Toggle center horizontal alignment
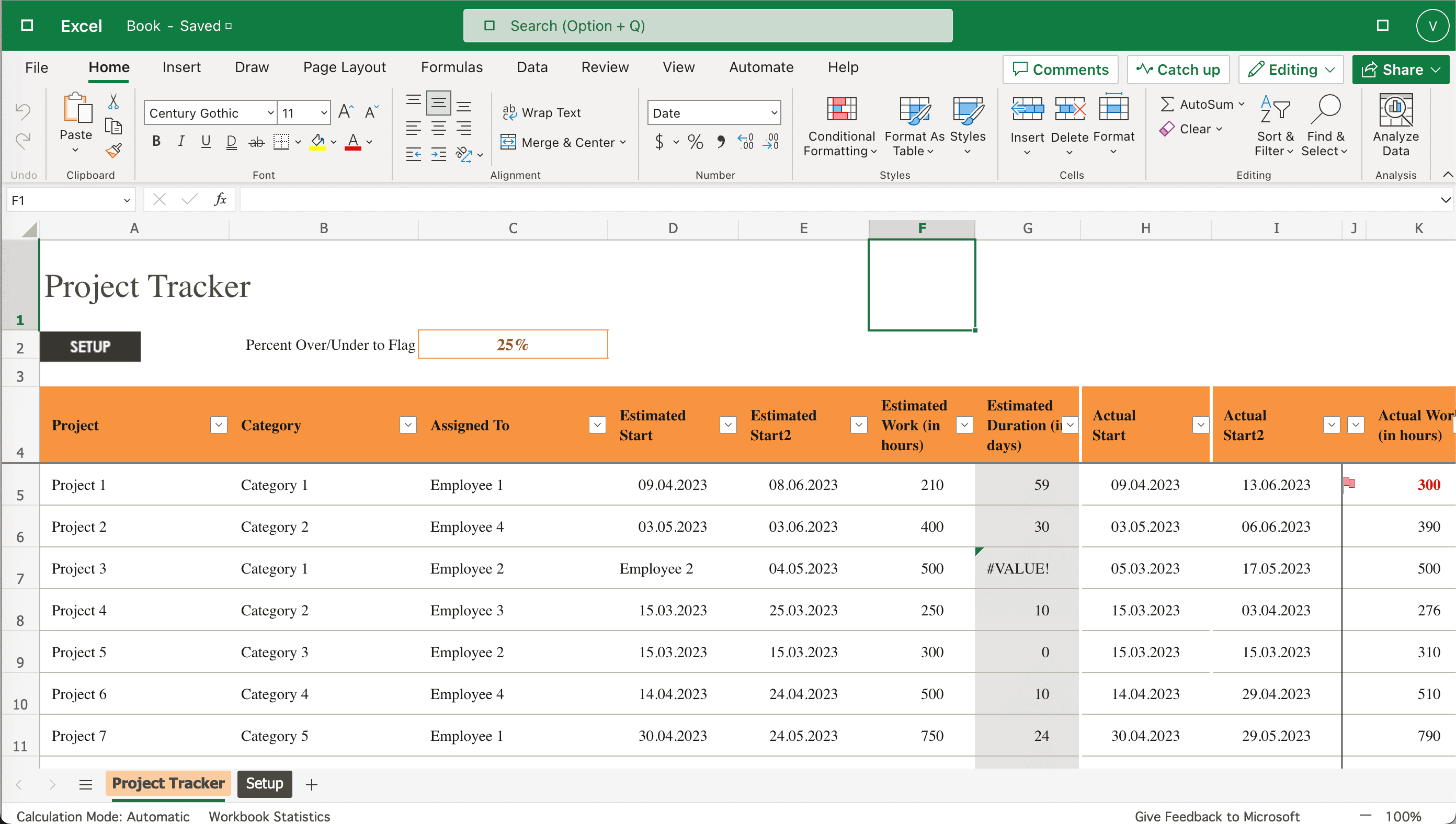The image size is (1456, 824). pyautogui.click(x=438, y=129)
